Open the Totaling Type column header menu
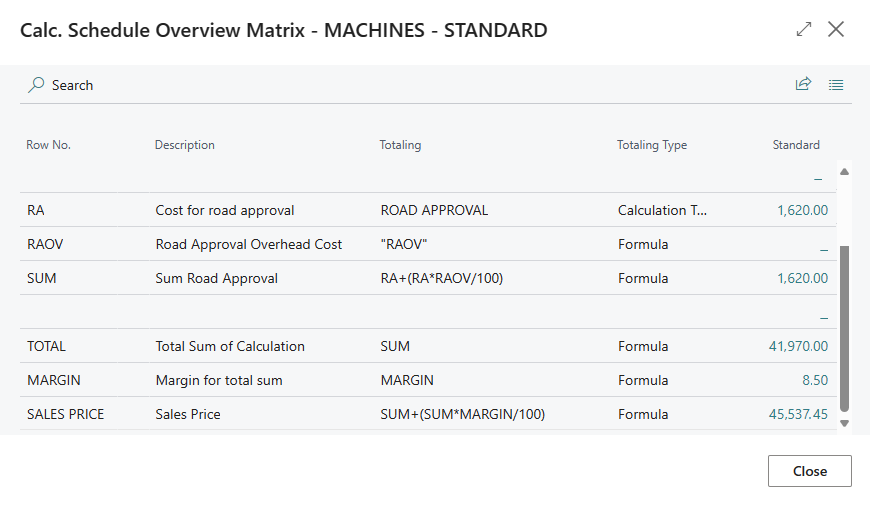Image resolution: width=870 pixels, height=508 pixels. (x=651, y=145)
